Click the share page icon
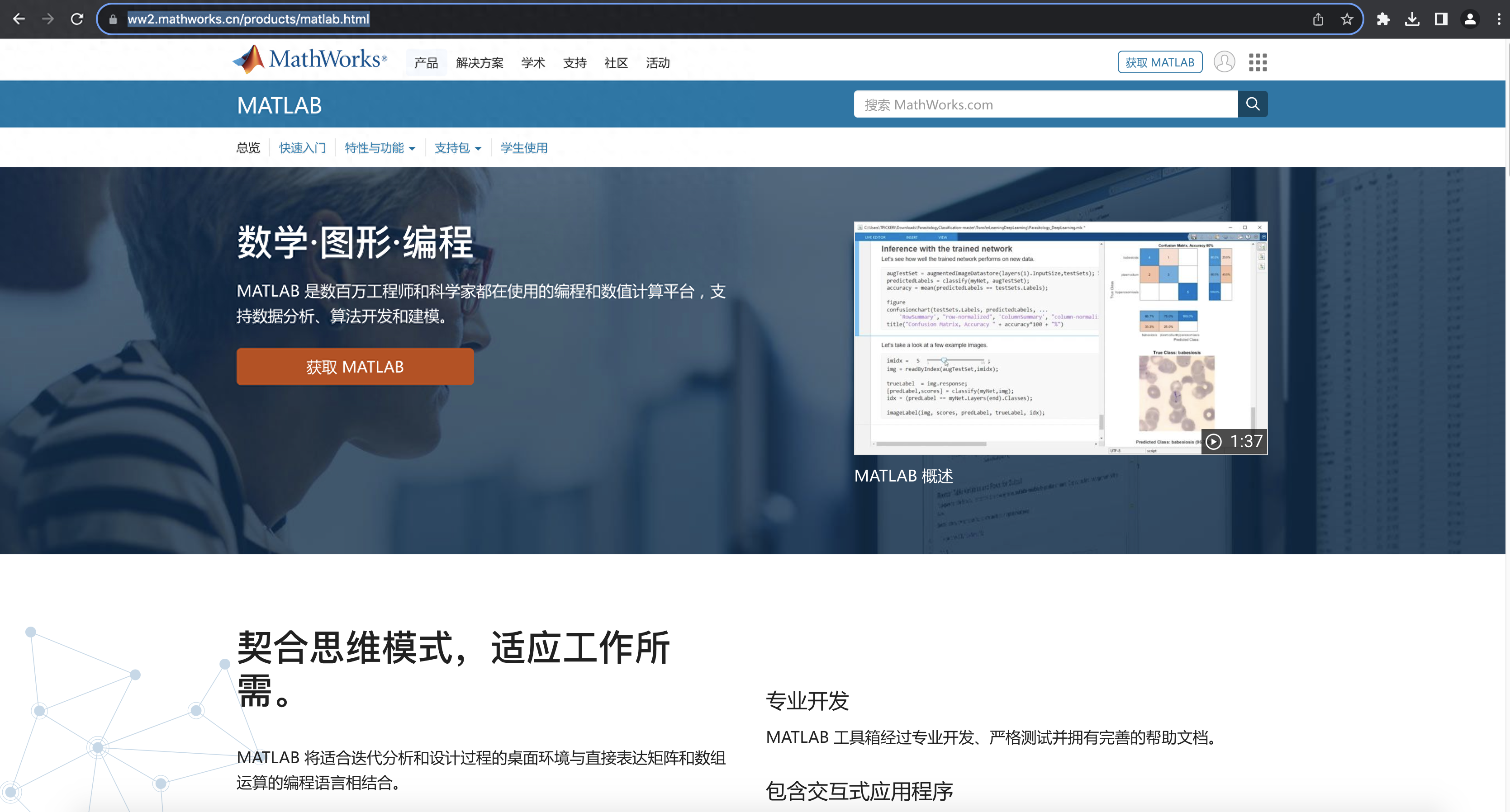 tap(1318, 19)
